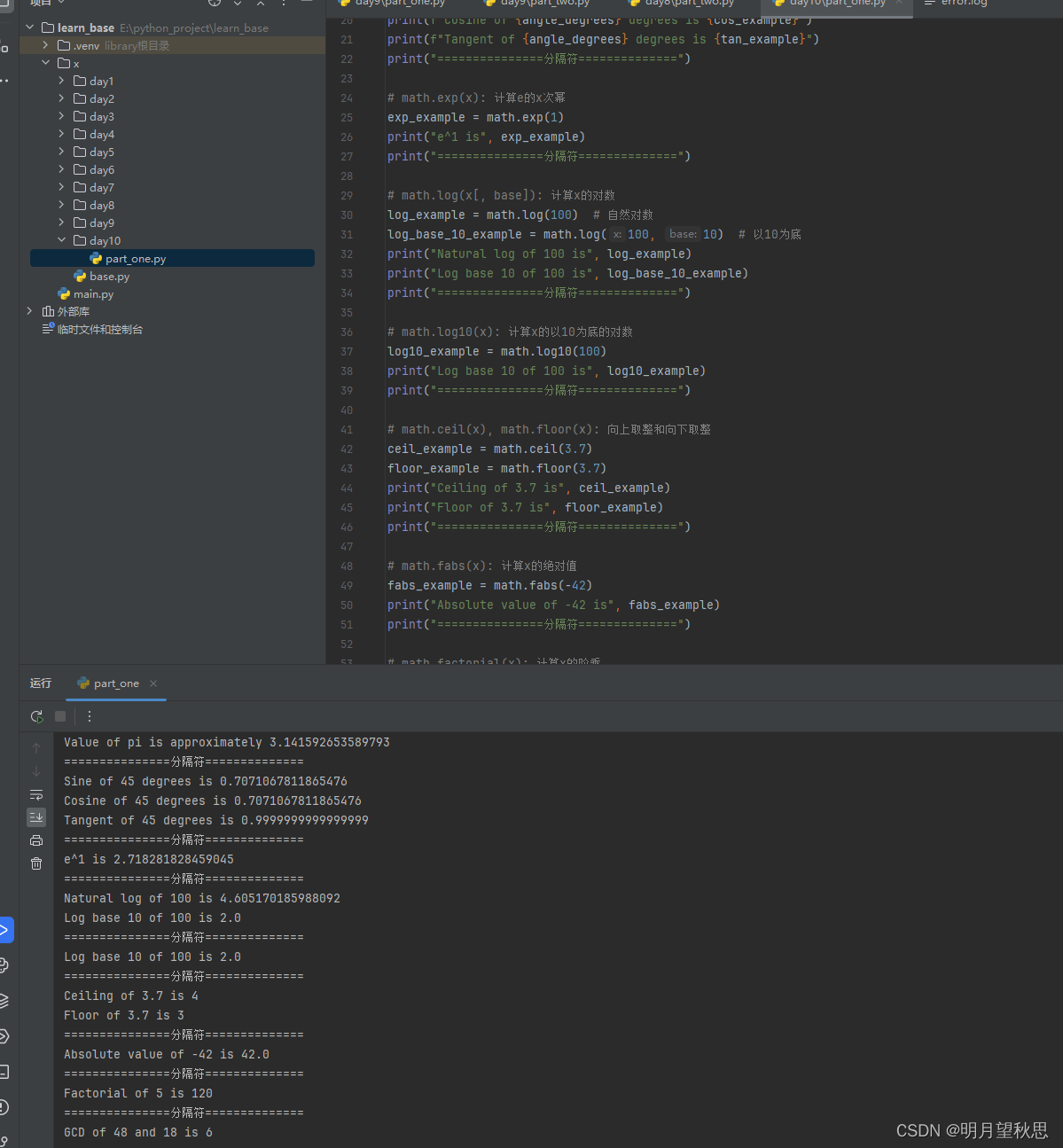The width and height of the screenshot is (1063, 1148).
Task: Select the day4 folder
Action: [x=102, y=134]
